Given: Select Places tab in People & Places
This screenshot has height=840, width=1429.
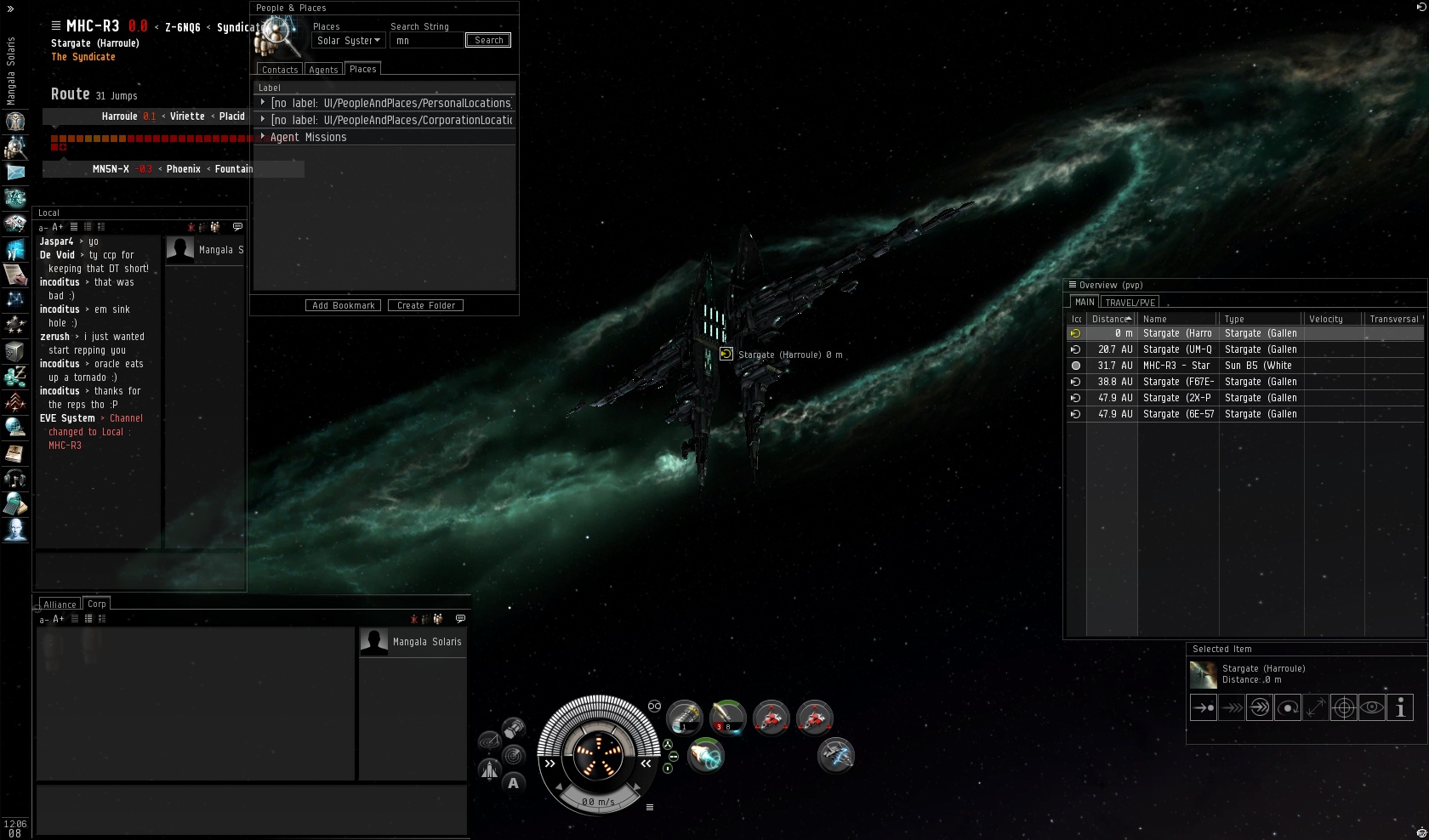Looking at the screenshot, I should tap(363, 69).
